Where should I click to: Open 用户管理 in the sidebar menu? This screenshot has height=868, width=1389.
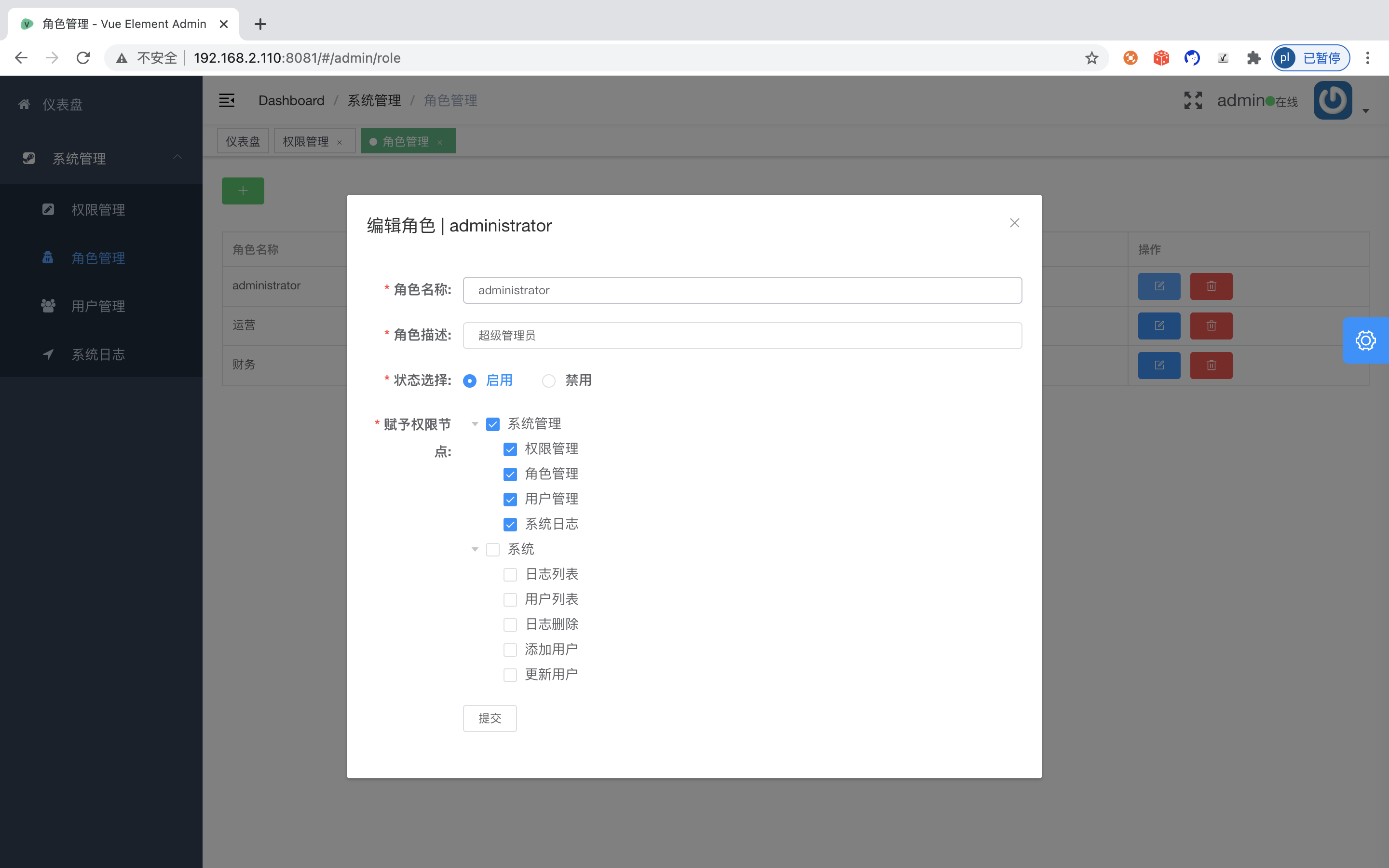[98, 306]
